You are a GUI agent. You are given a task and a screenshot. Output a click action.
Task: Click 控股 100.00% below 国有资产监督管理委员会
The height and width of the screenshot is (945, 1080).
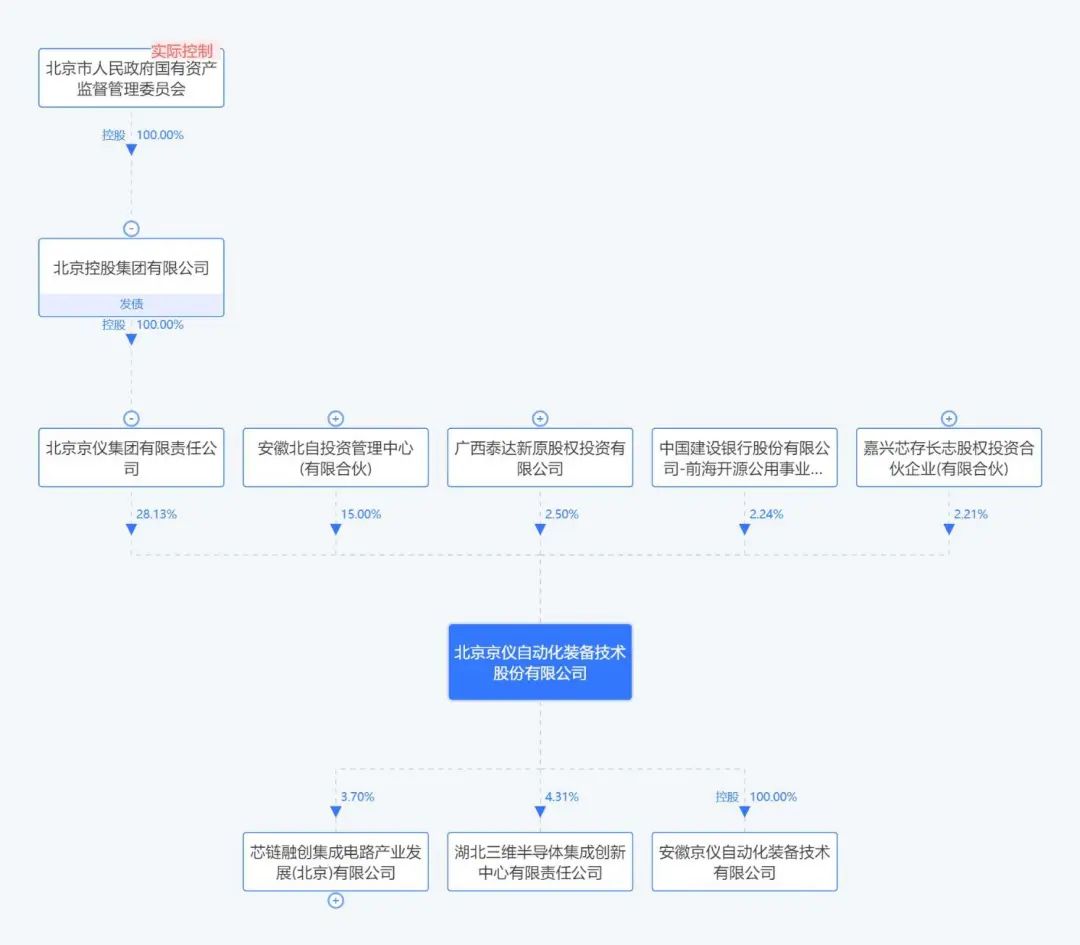tap(143, 135)
